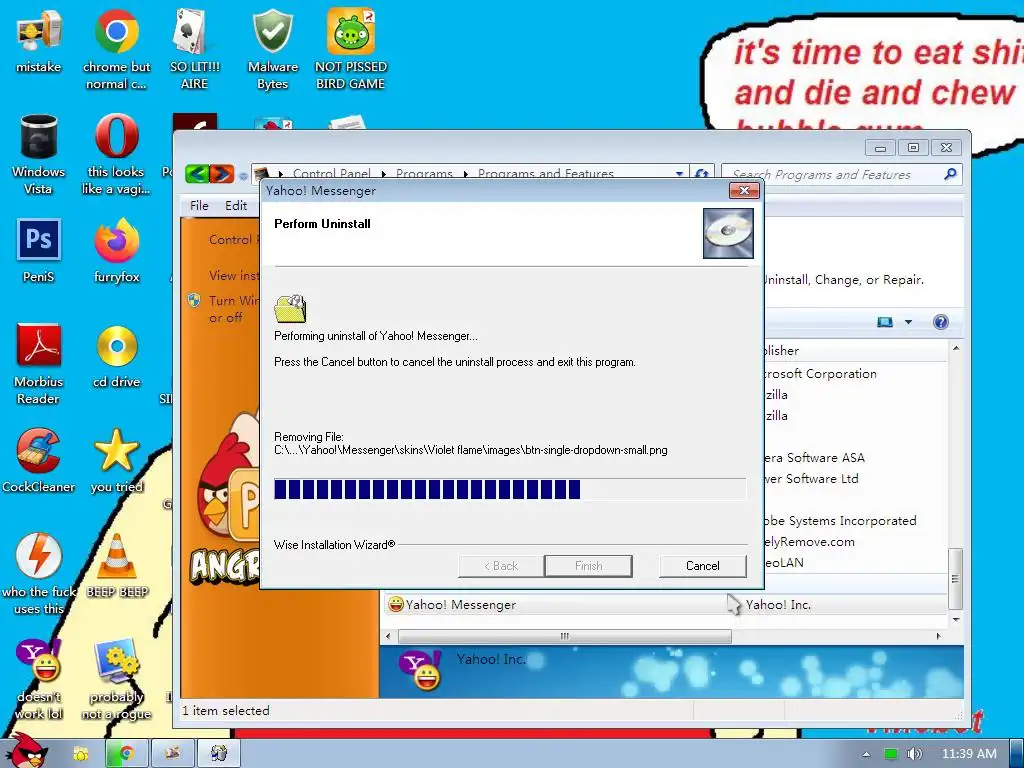Image resolution: width=1024 pixels, height=768 pixels.
Task: Click the SafelyRemove.com publisher entry
Action: pyautogui.click(x=809, y=541)
